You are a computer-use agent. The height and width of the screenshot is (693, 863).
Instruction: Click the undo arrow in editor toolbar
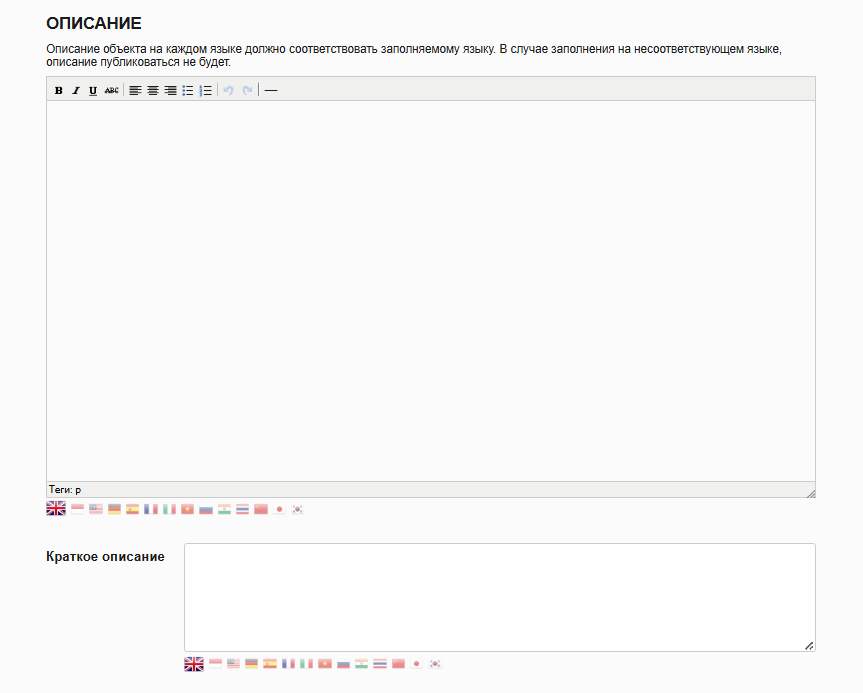point(228,90)
